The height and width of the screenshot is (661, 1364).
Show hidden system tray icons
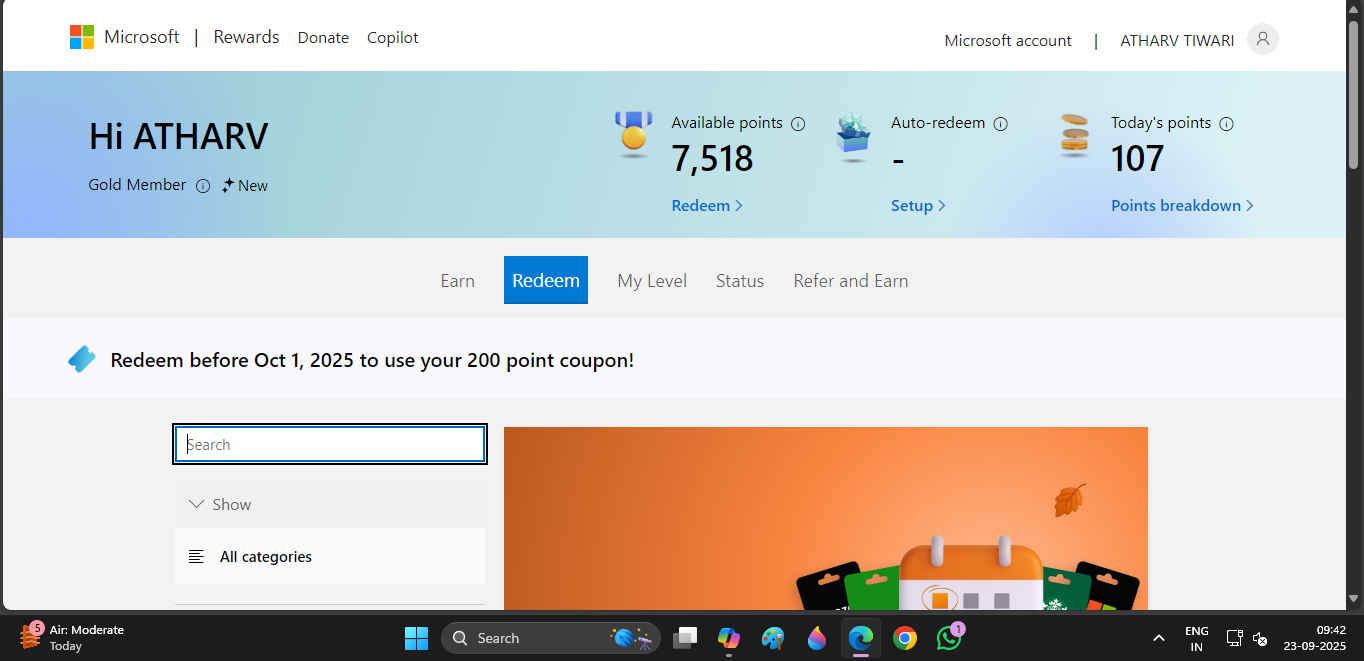[1159, 638]
